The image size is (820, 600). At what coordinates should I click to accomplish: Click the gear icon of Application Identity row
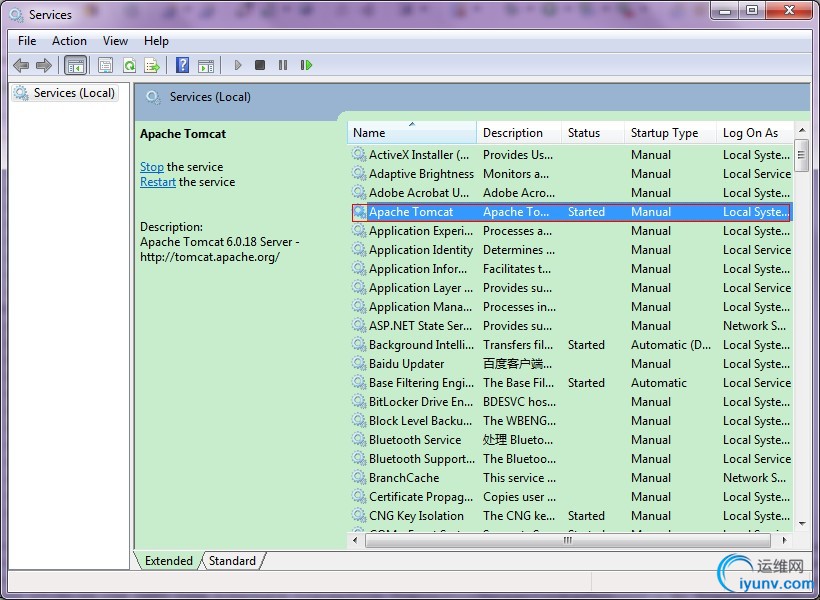359,250
